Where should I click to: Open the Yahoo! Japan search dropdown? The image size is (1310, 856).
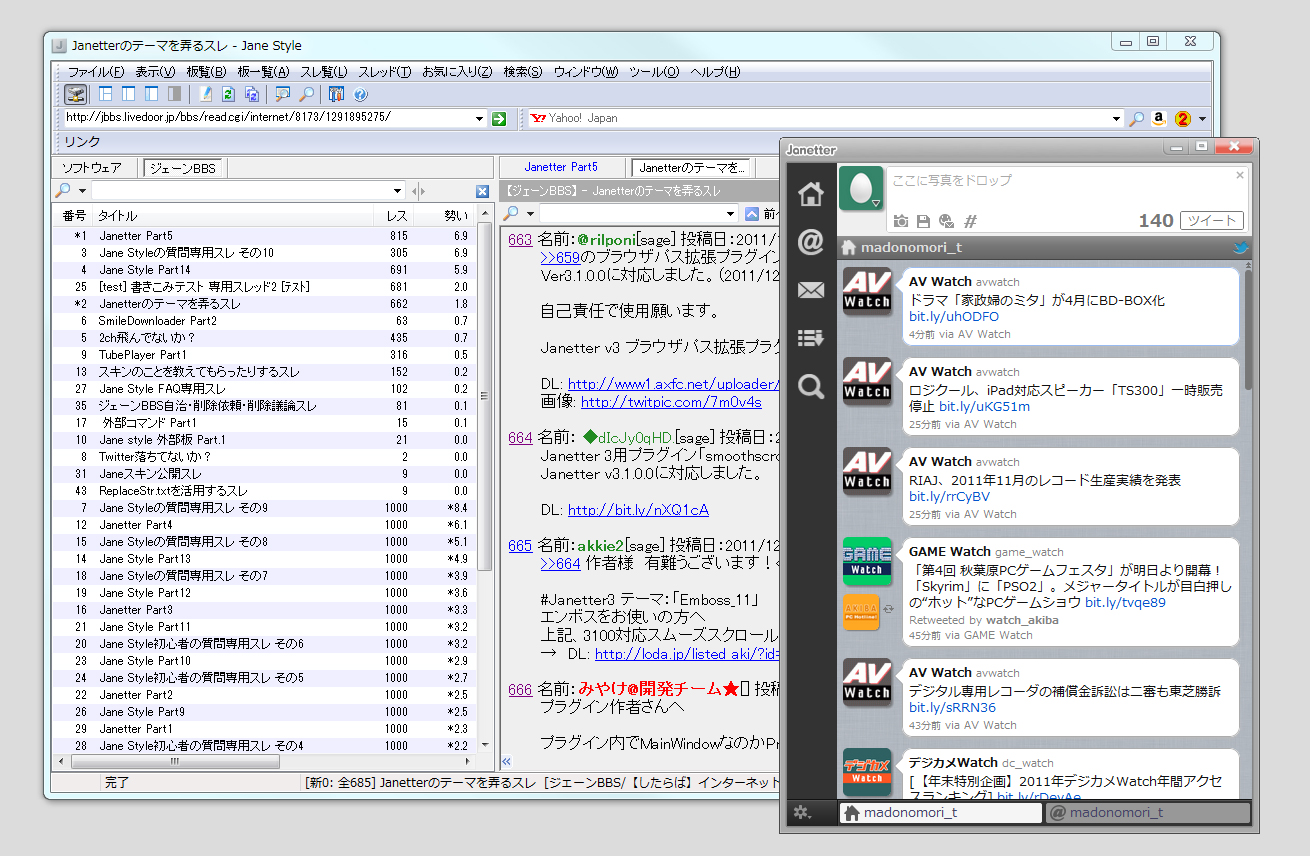point(1114,118)
